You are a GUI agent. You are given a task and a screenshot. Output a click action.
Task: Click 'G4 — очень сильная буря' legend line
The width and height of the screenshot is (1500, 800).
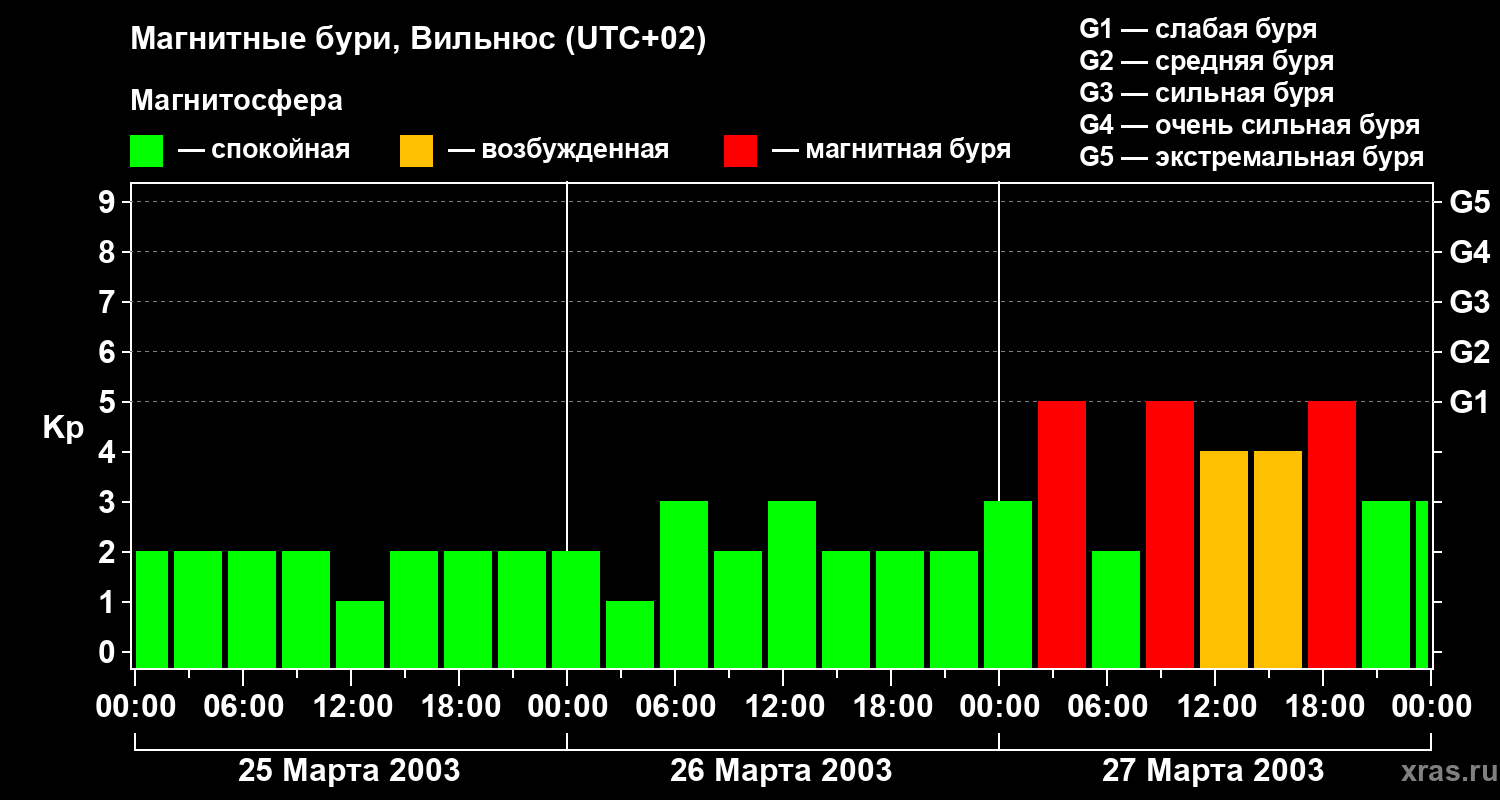pyautogui.click(x=1250, y=125)
